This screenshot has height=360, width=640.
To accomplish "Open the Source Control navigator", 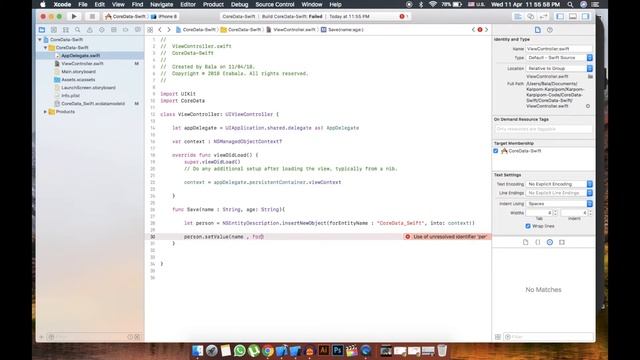I will 54,30.
